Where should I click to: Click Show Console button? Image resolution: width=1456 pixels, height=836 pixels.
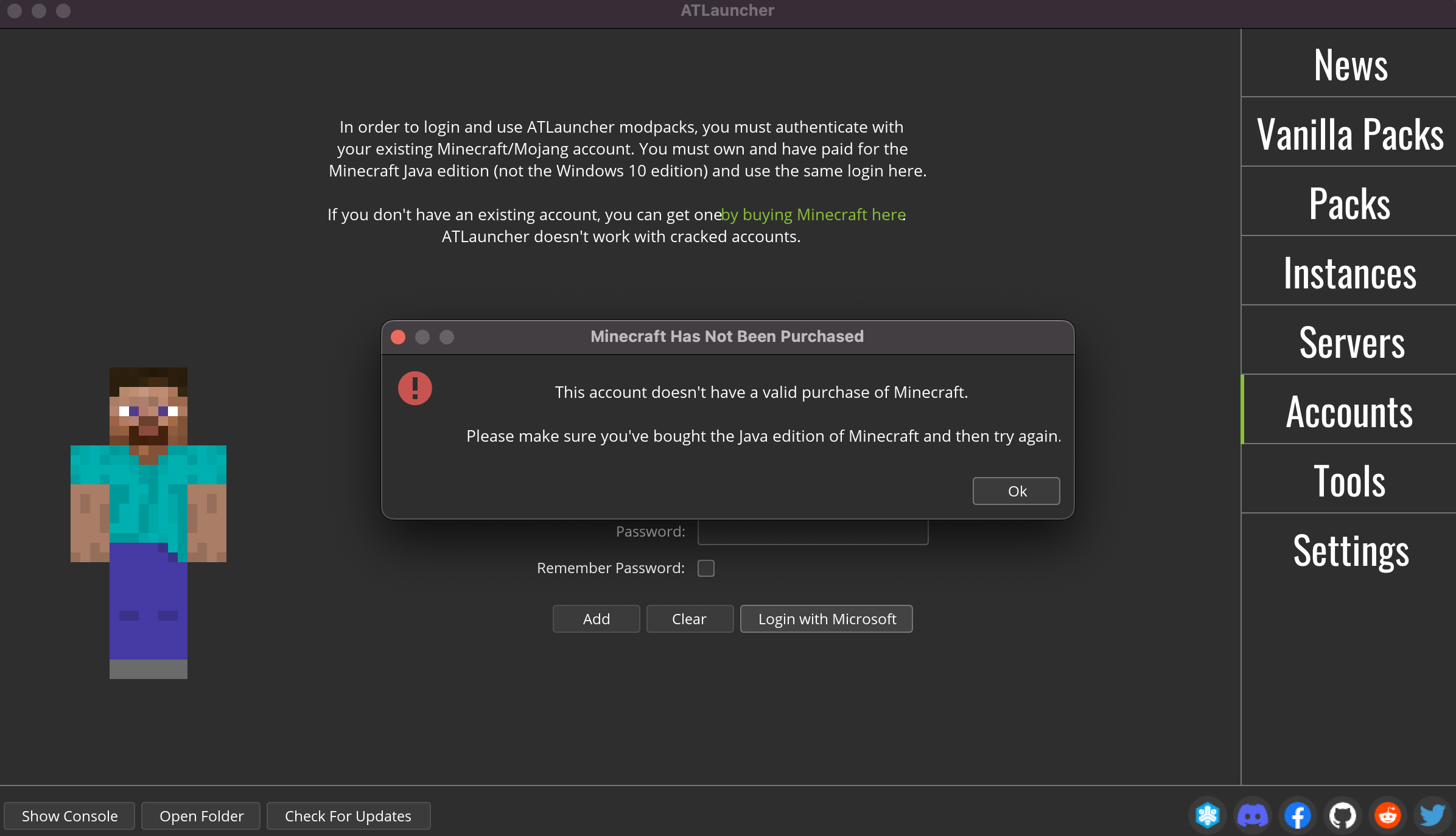pyautogui.click(x=69, y=816)
